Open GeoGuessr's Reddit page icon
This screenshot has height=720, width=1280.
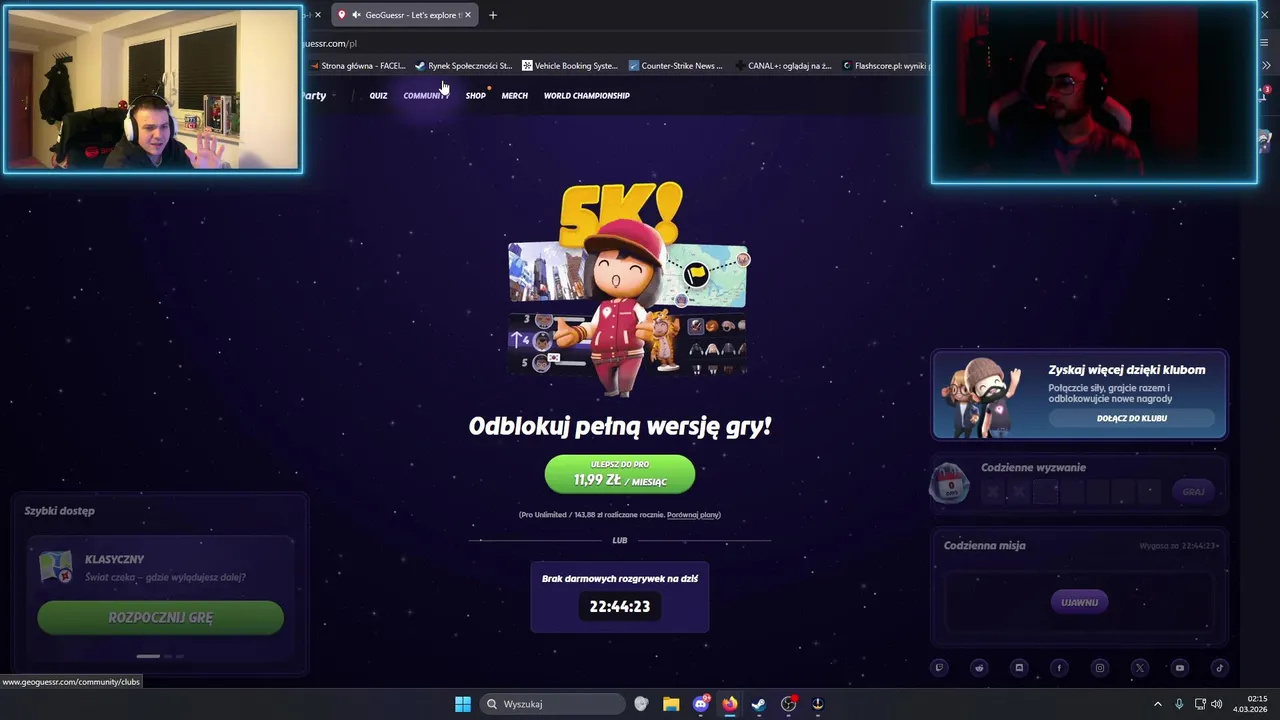(979, 668)
